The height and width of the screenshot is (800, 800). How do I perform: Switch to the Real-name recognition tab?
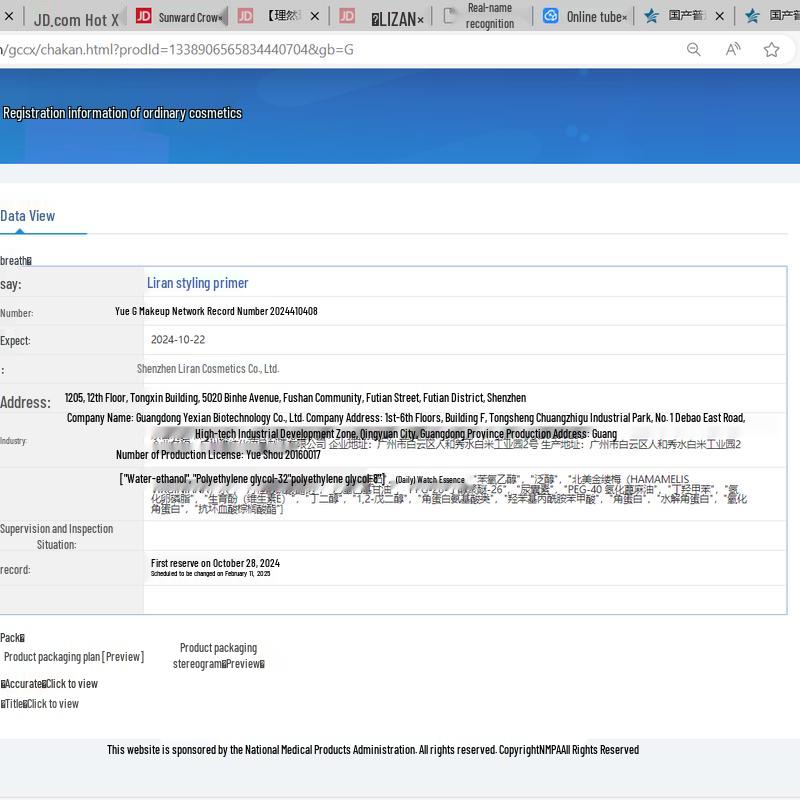[x=489, y=16]
